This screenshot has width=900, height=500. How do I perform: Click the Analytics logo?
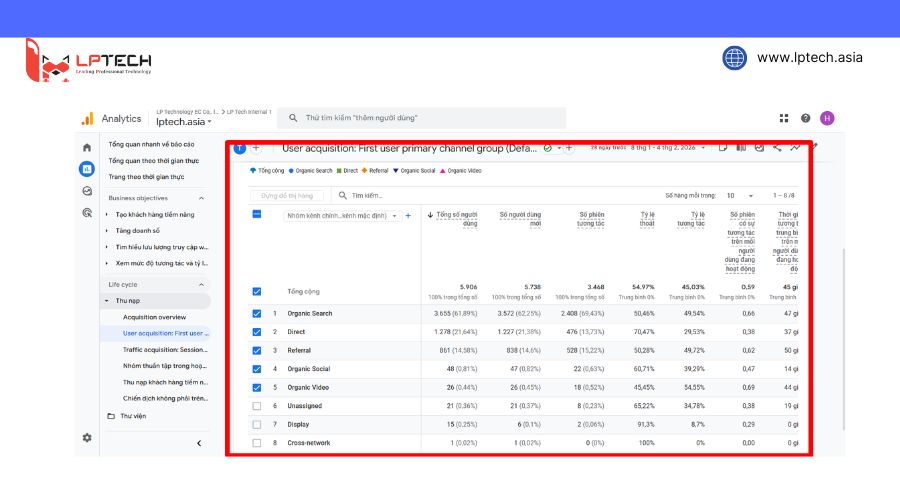87,119
